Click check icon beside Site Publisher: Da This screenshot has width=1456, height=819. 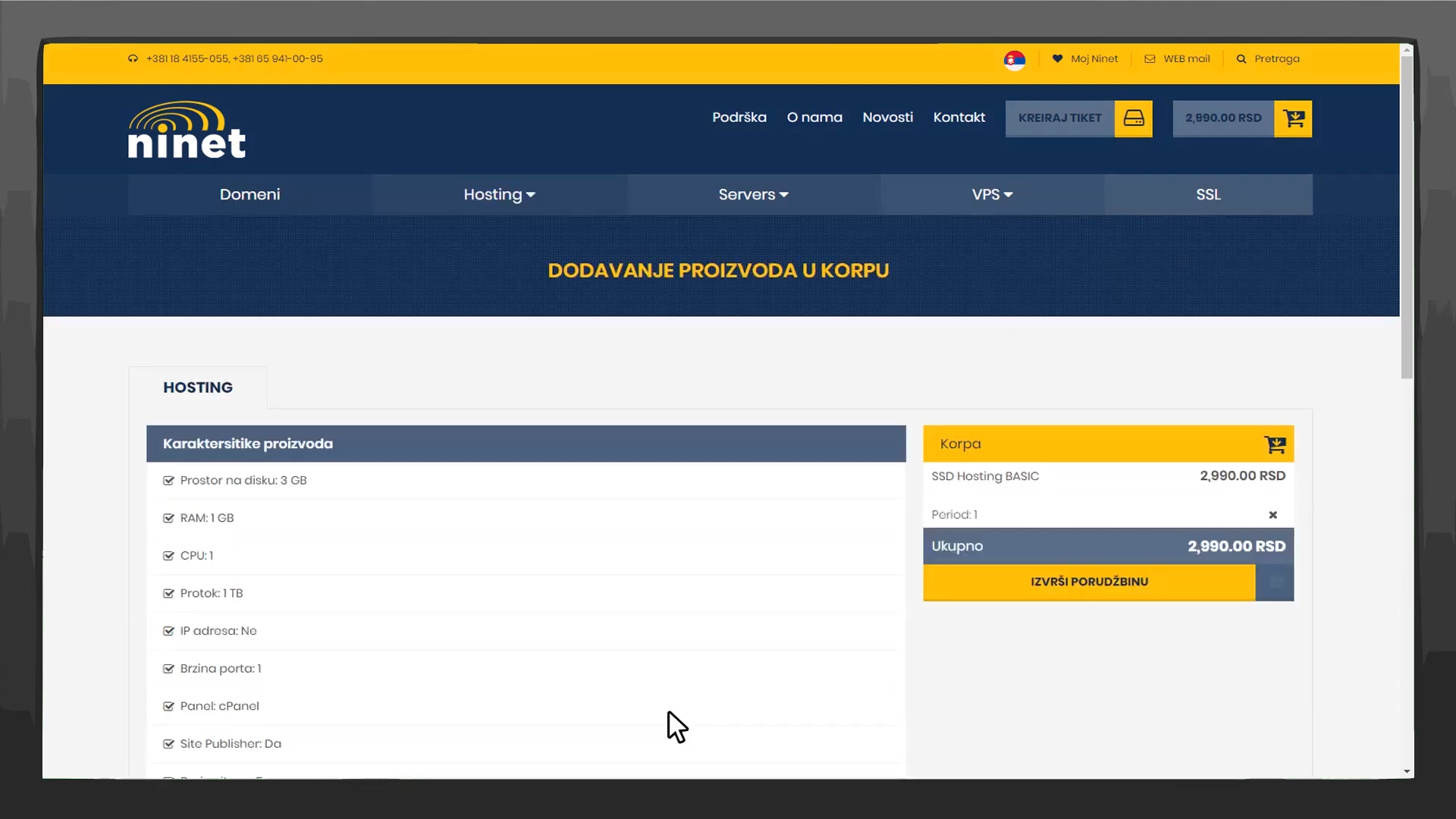pos(168,744)
